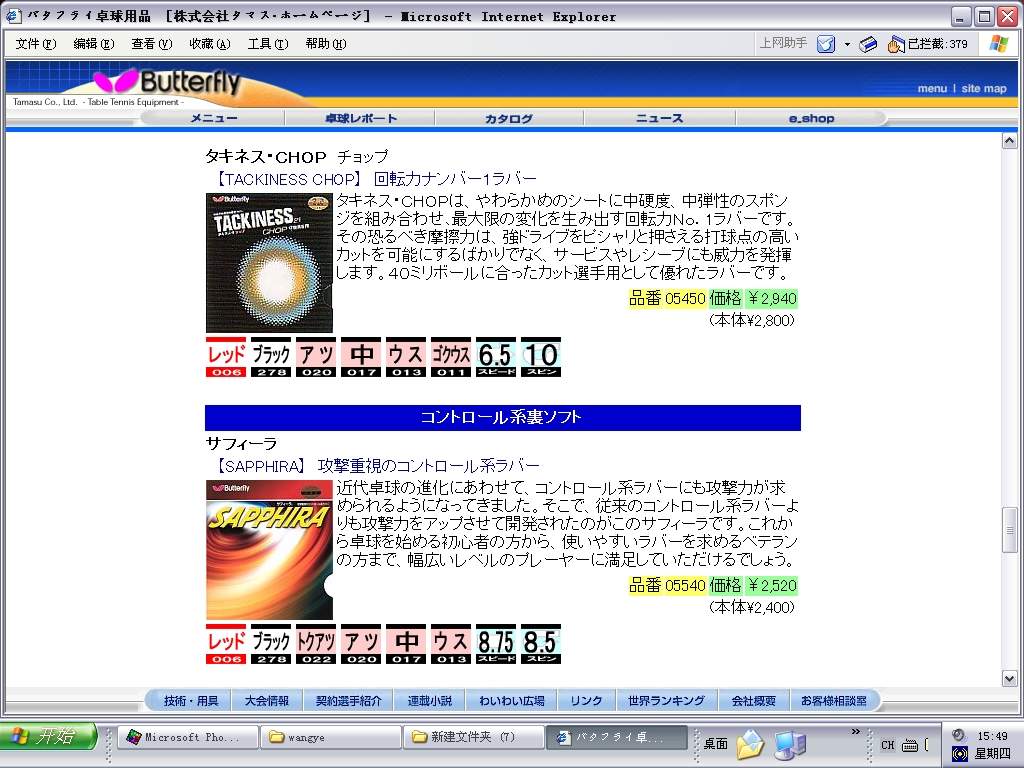Open the 契約選手紹介 bottom navigation link

[x=348, y=701]
